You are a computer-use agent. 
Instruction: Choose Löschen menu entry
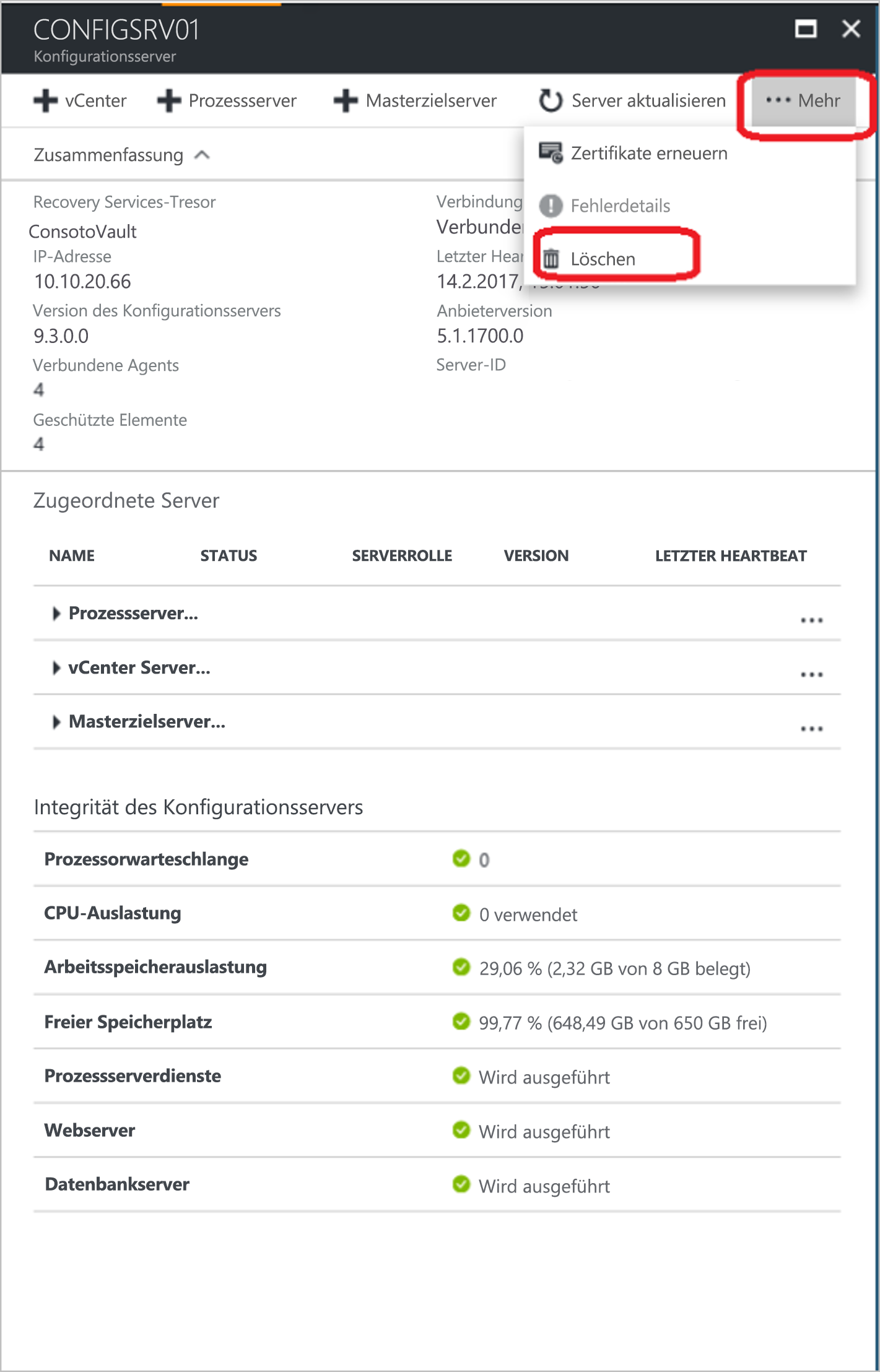coord(603,259)
